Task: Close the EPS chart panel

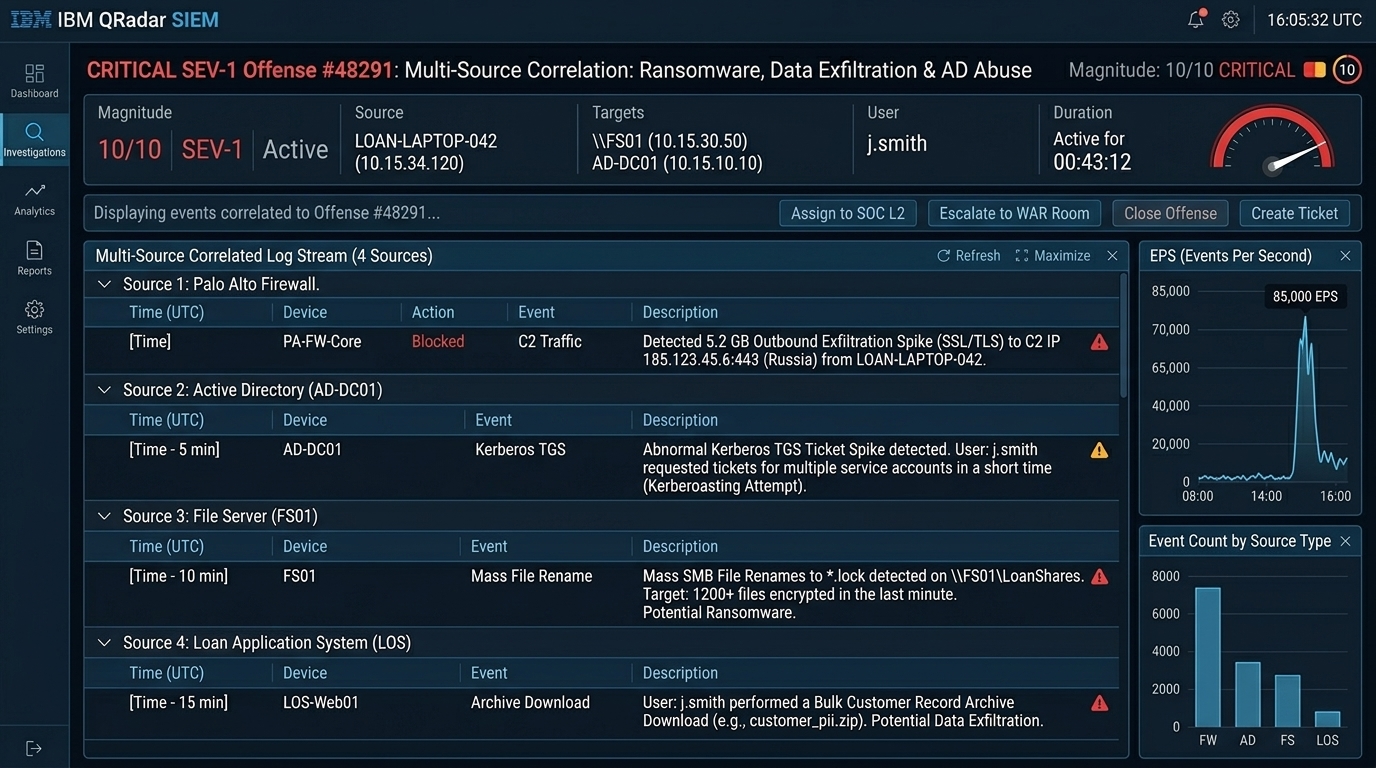Action: click(1345, 256)
